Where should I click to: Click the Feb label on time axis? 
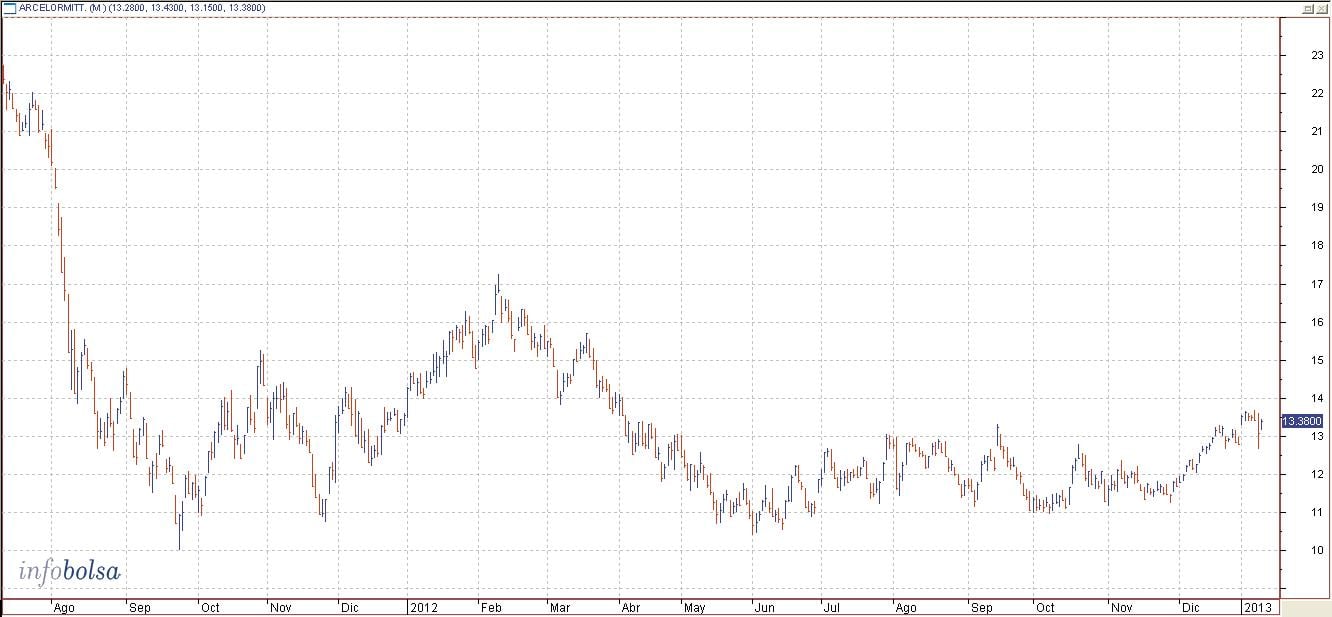click(491, 607)
